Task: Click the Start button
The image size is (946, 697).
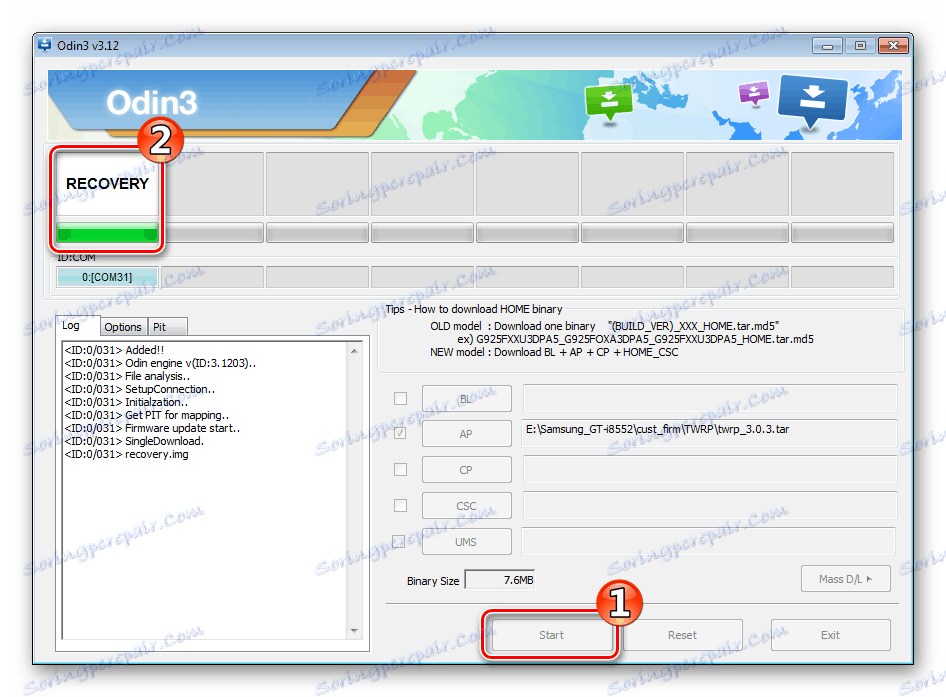Action: [x=551, y=635]
